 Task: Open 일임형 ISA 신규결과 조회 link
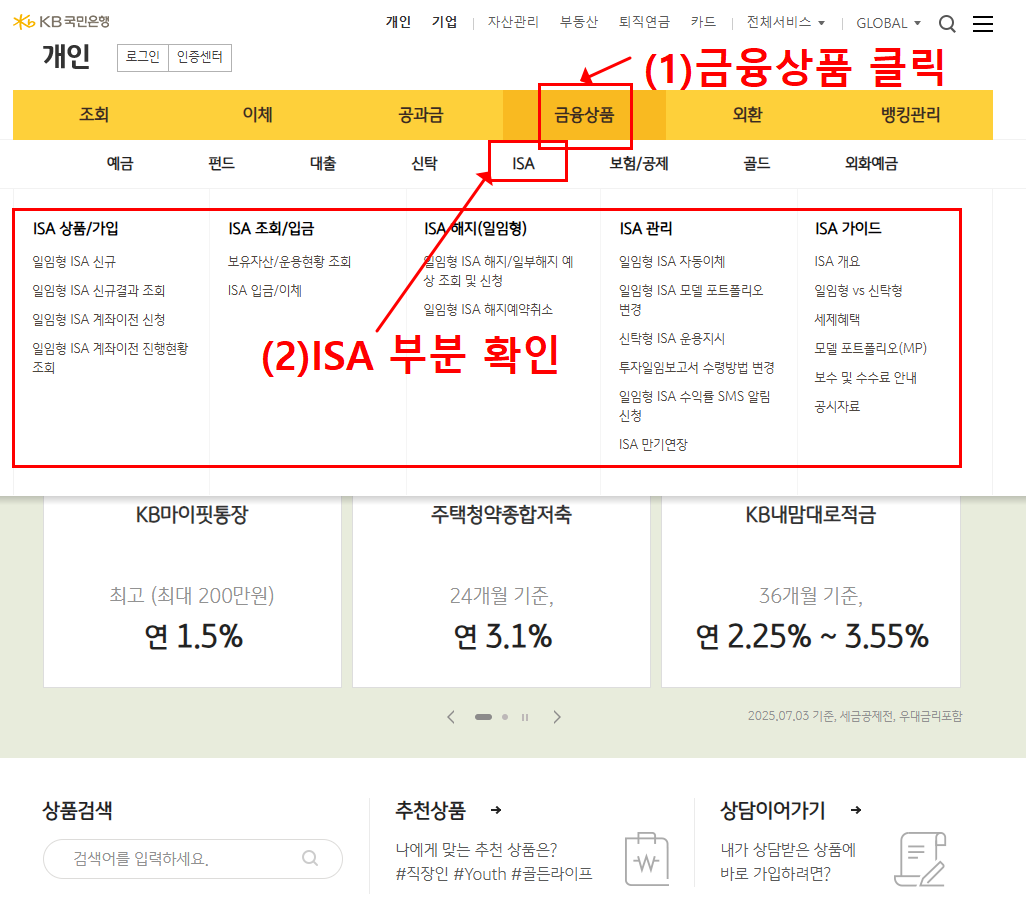click(99, 291)
